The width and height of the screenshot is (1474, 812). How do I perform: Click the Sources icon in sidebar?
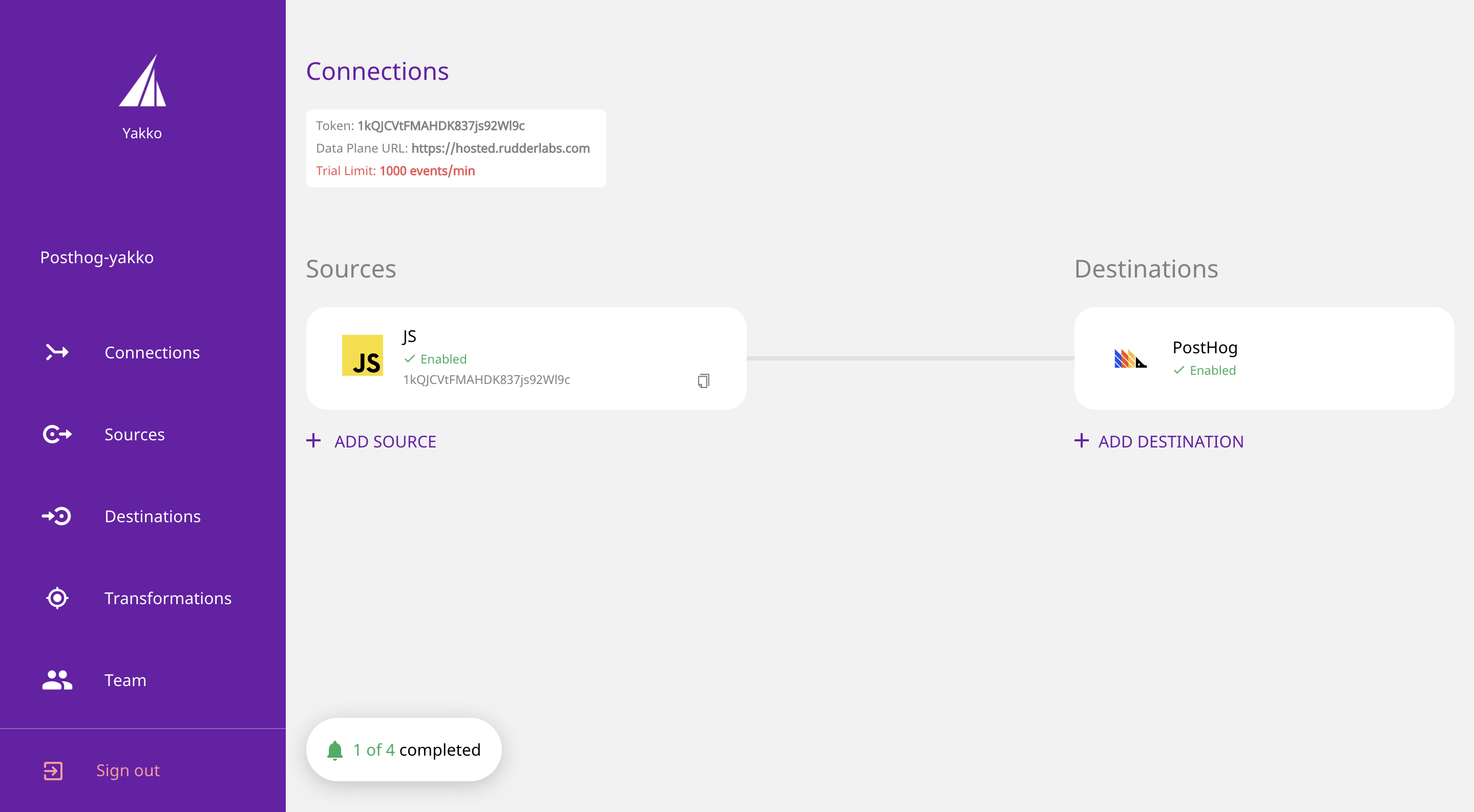coord(56,434)
